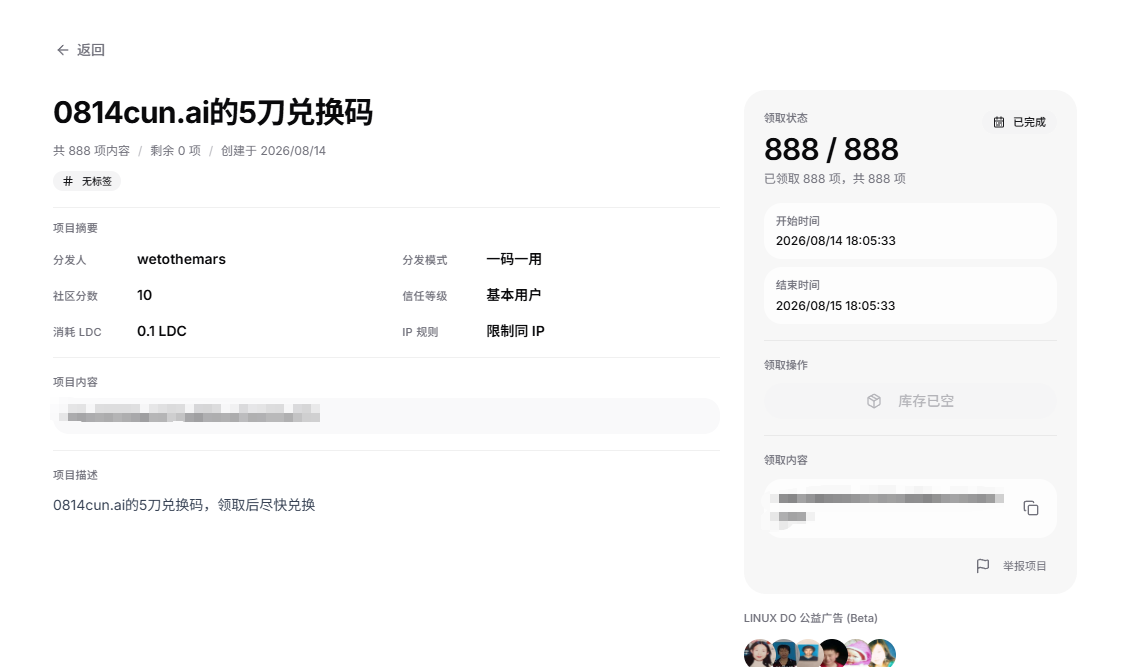Click distributor name wetothemars
Screen dimensions: 1146x667
[x=181, y=259]
